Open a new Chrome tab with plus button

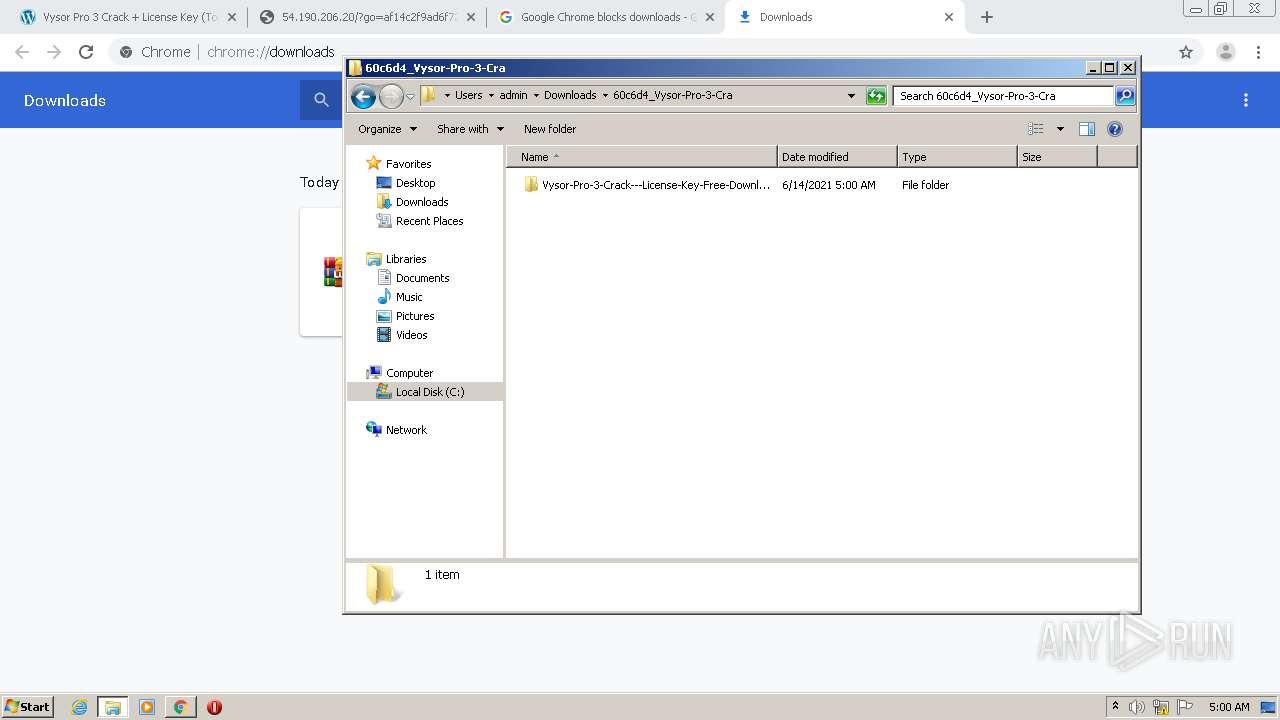click(987, 17)
